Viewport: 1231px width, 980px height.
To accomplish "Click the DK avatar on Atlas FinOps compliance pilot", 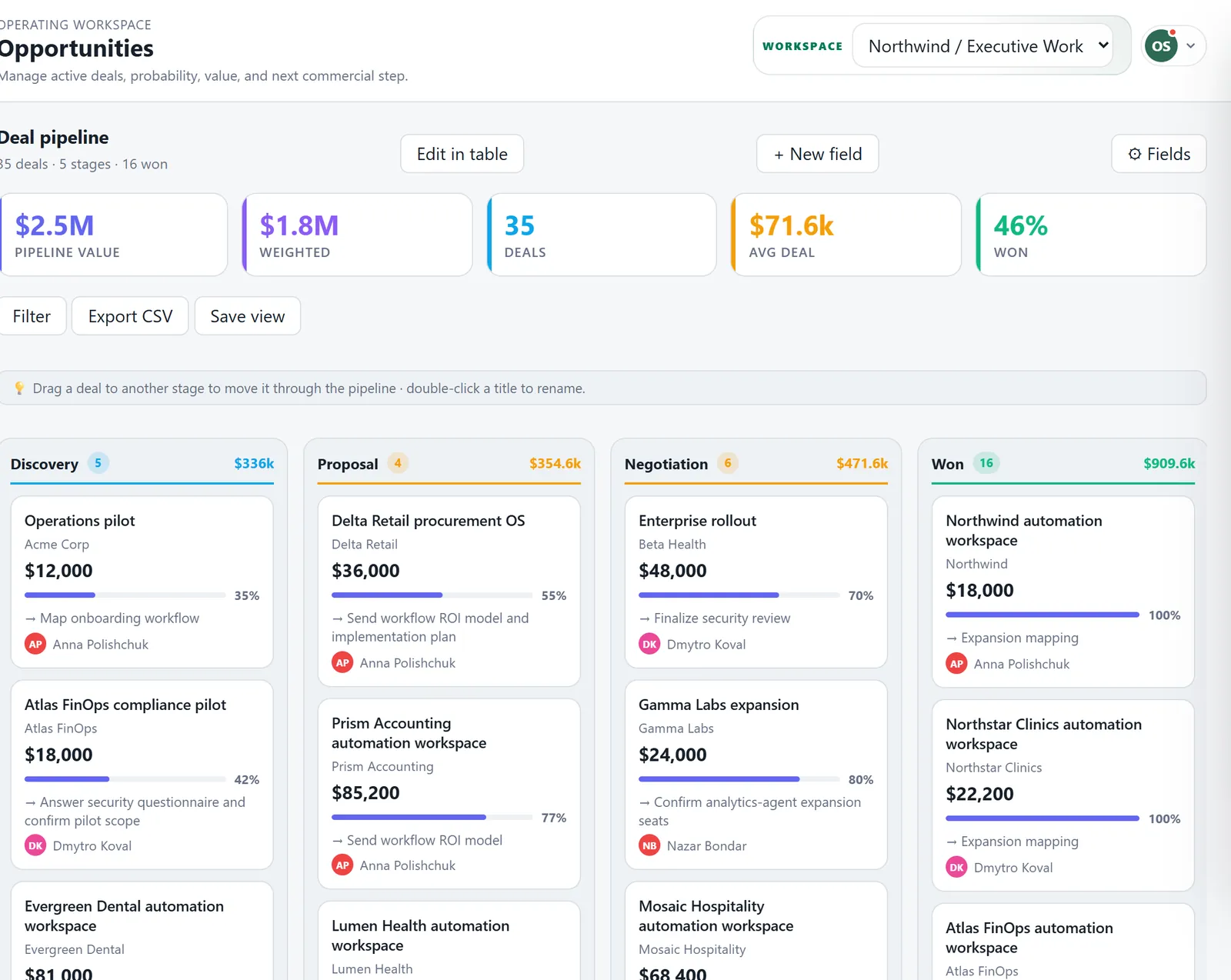I will (35, 845).
